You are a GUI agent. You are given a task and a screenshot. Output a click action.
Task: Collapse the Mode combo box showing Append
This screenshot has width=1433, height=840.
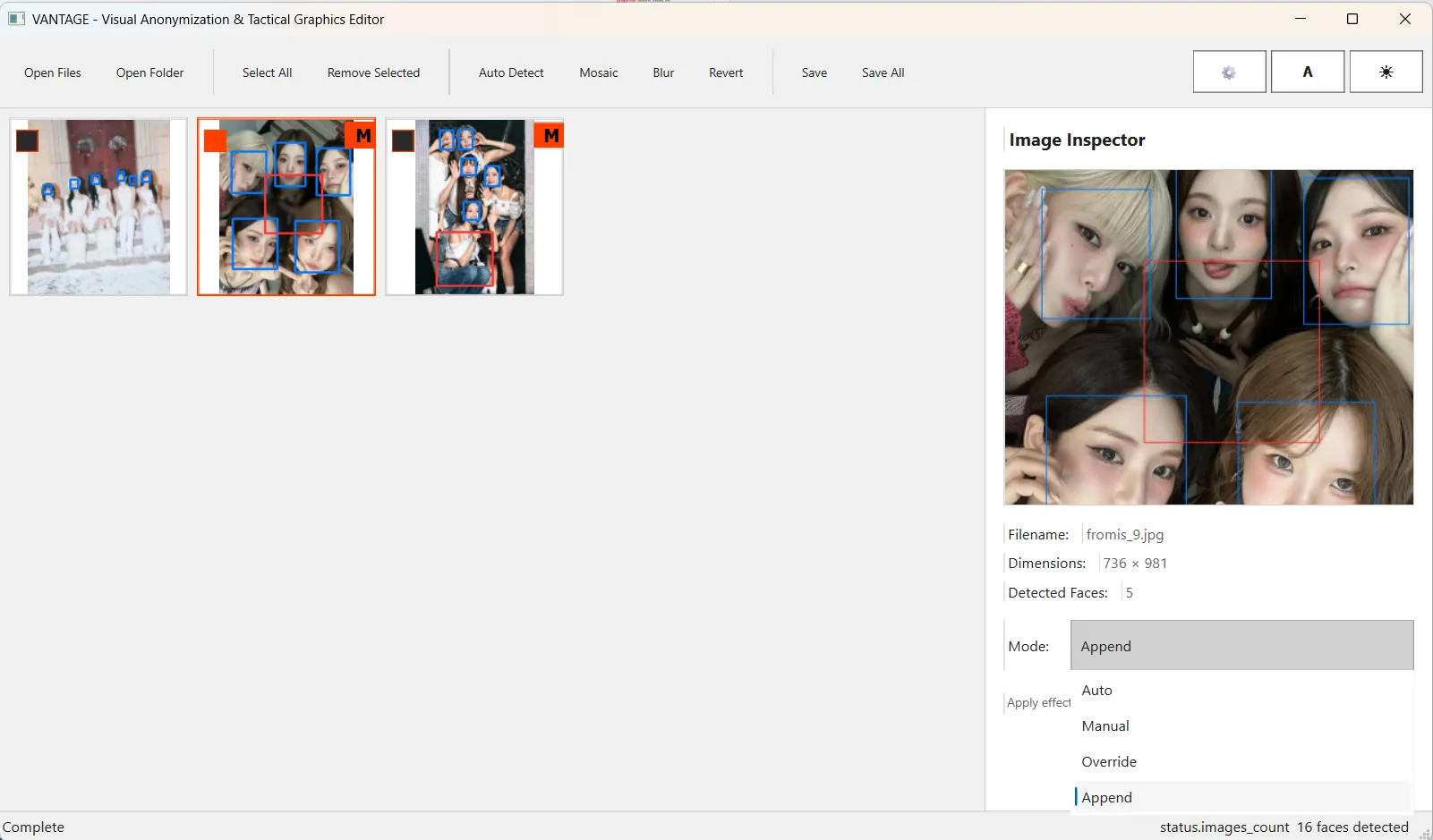1241,646
